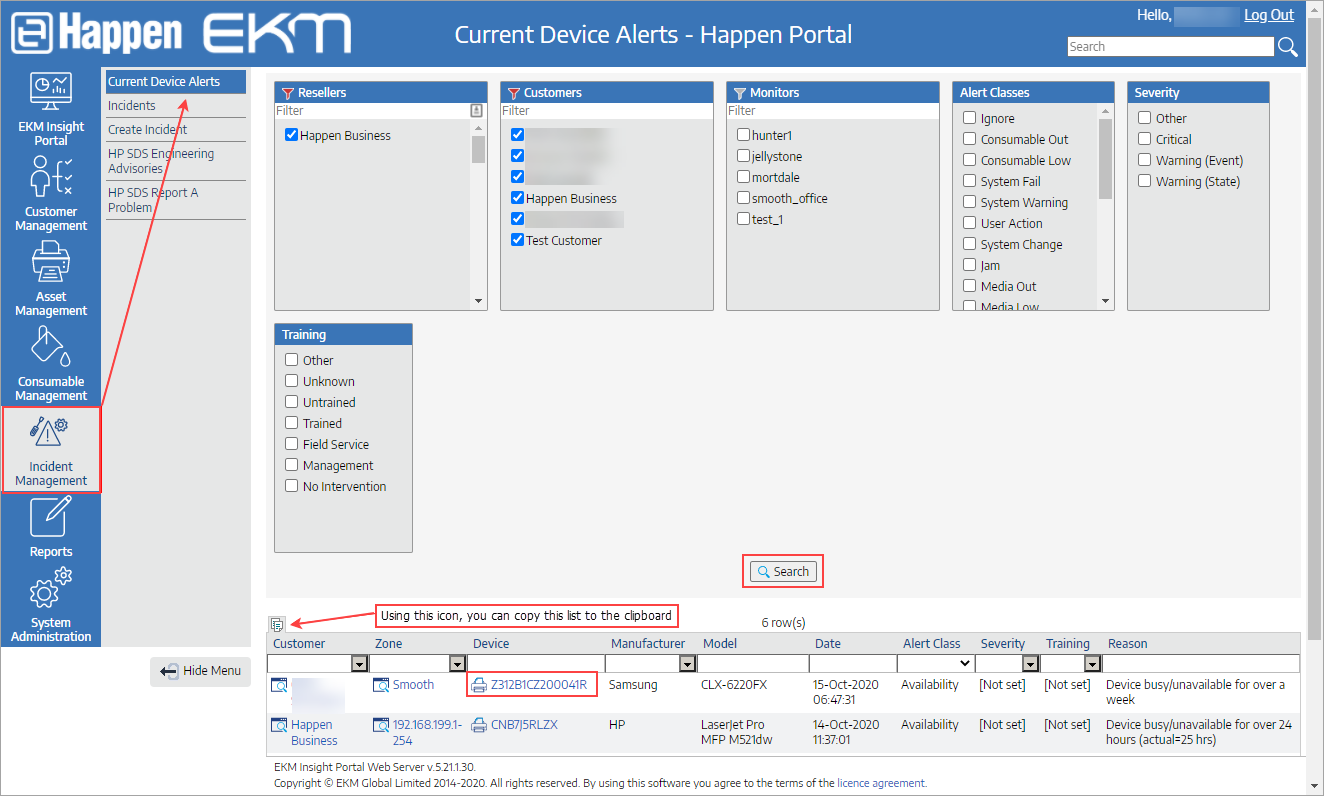Viewport: 1324px width, 796px height.
Task: Uncheck Happen Business in Resellers
Action: pyautogui.click(x=292, y=136)
